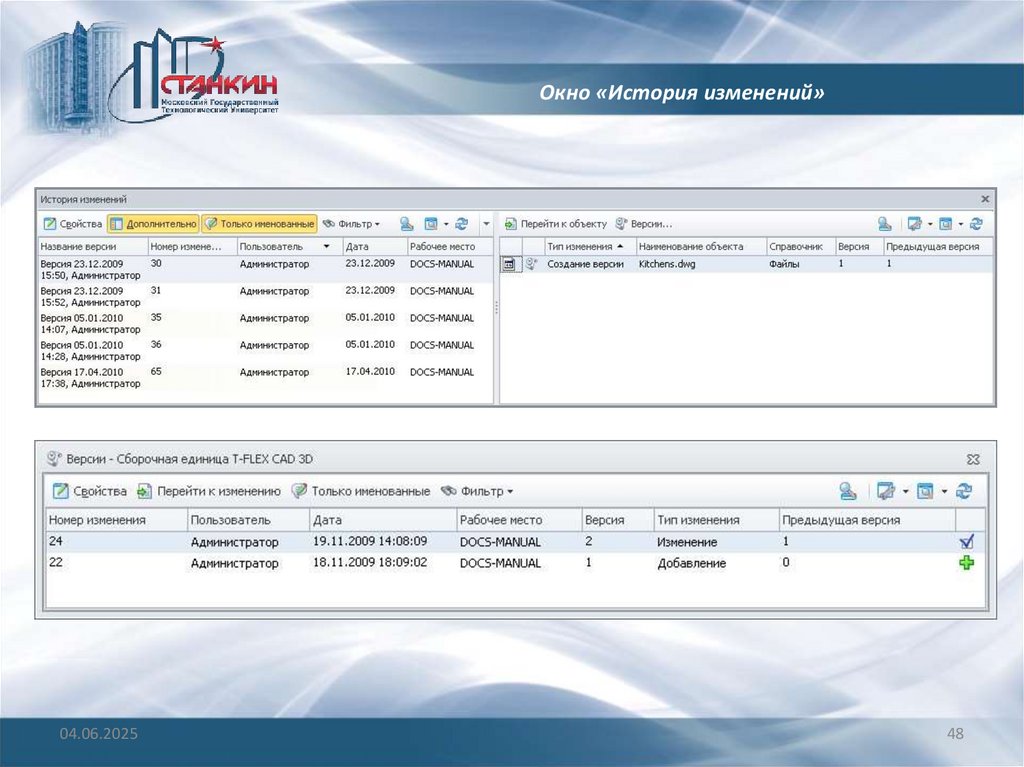
Task: Toggle Только именованные in История изменений
Action: click(259, 224)
